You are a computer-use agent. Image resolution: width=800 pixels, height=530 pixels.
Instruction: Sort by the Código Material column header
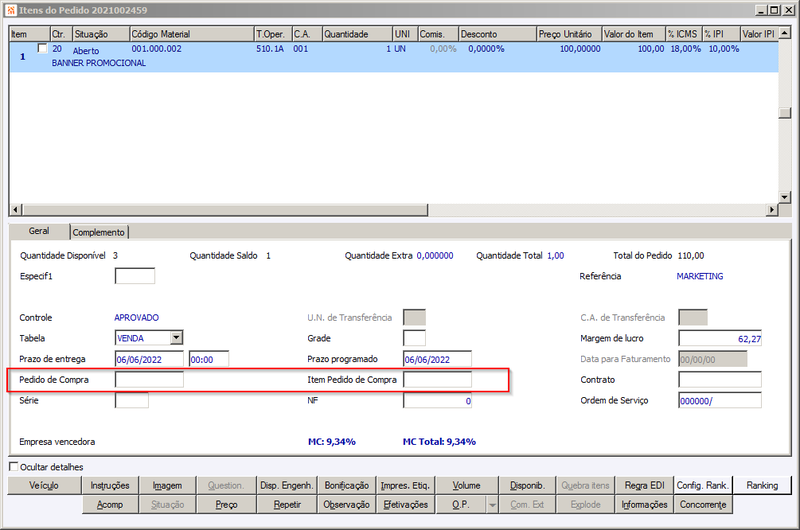190,33
